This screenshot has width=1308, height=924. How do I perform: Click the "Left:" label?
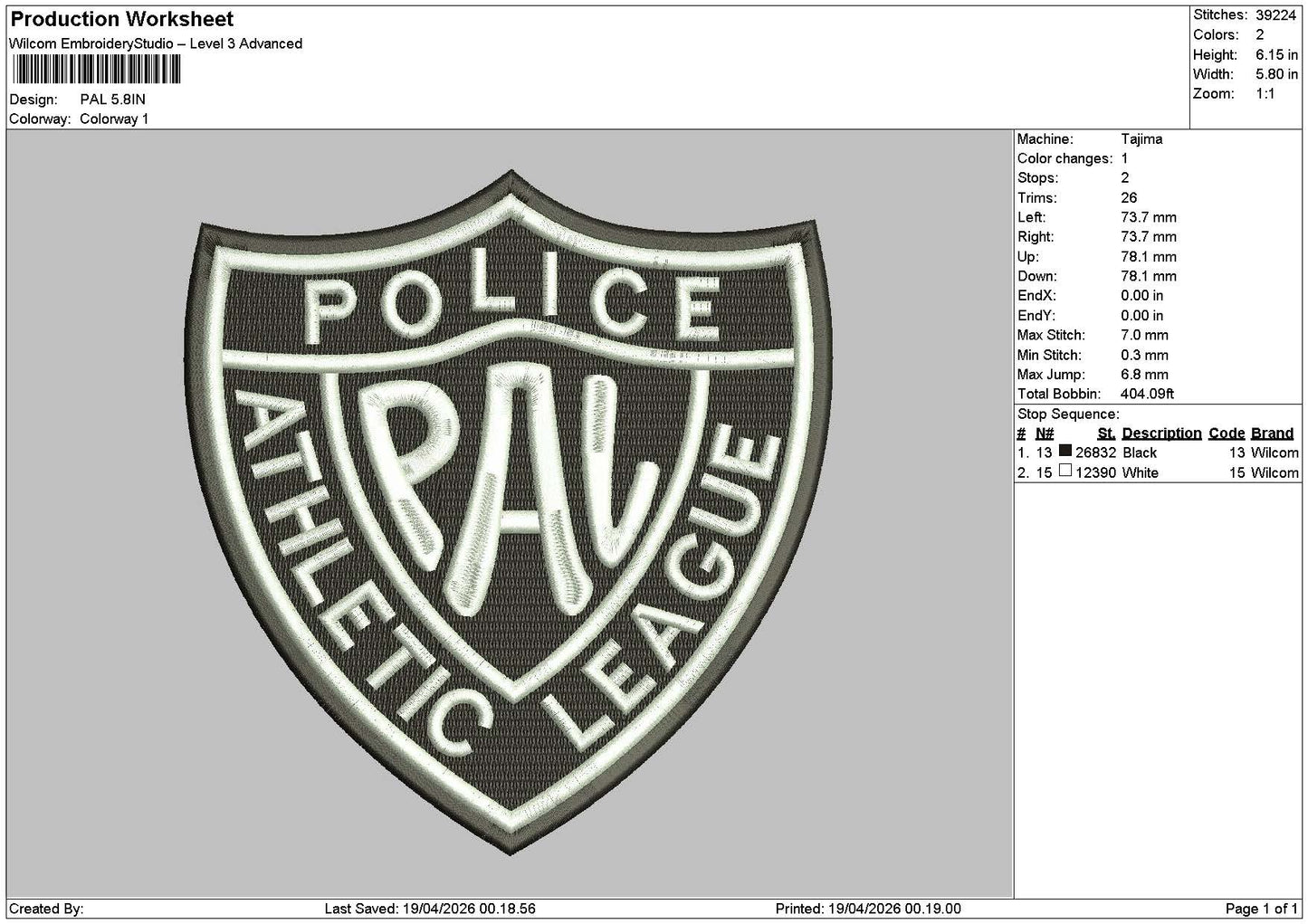pyautogui.click(x=1031, y=217)
